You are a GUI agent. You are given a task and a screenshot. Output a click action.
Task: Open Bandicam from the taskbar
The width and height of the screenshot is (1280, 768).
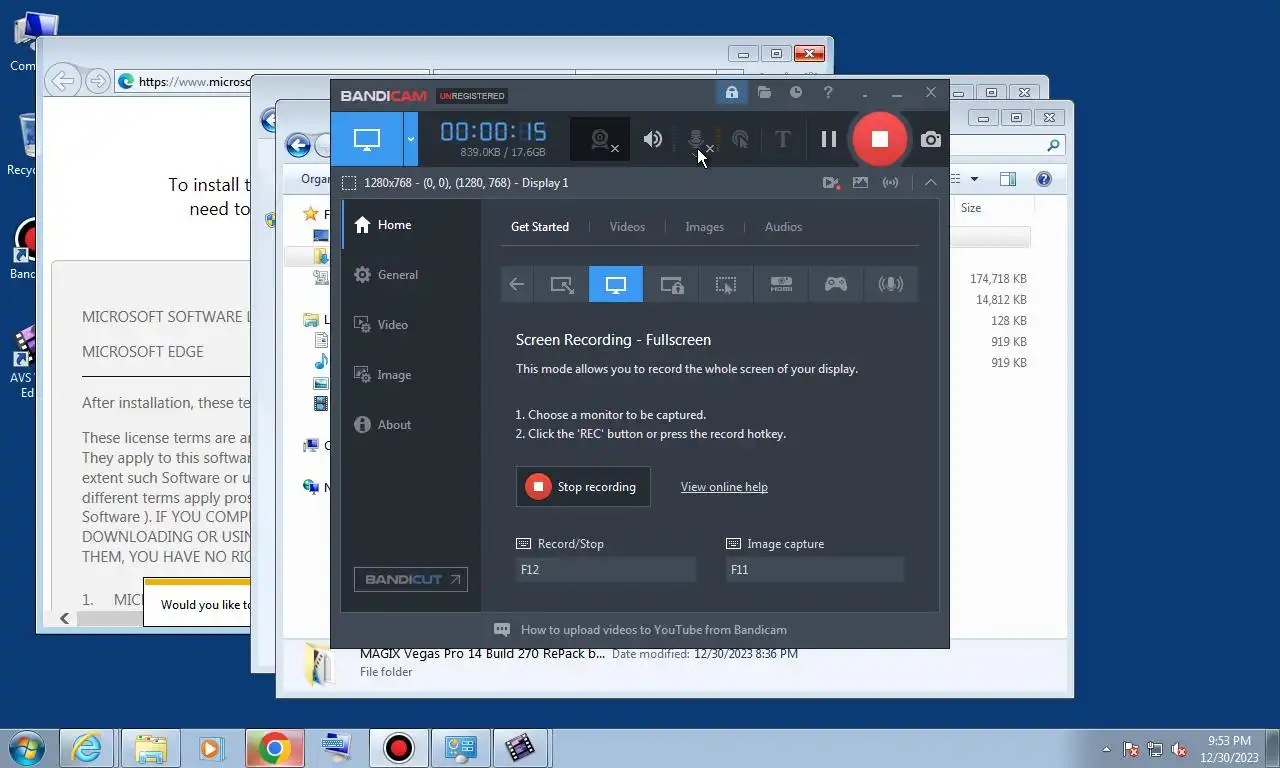click(399, 748)
